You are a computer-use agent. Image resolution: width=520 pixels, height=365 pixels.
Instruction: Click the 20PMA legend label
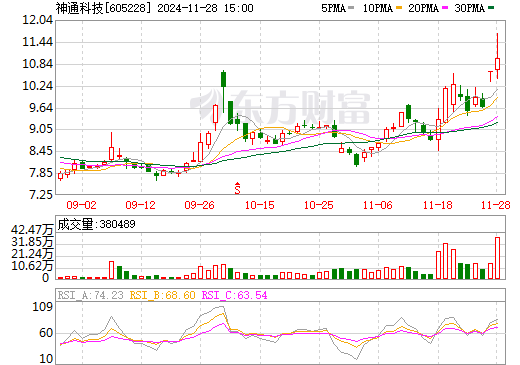click(x=423, y=8)
